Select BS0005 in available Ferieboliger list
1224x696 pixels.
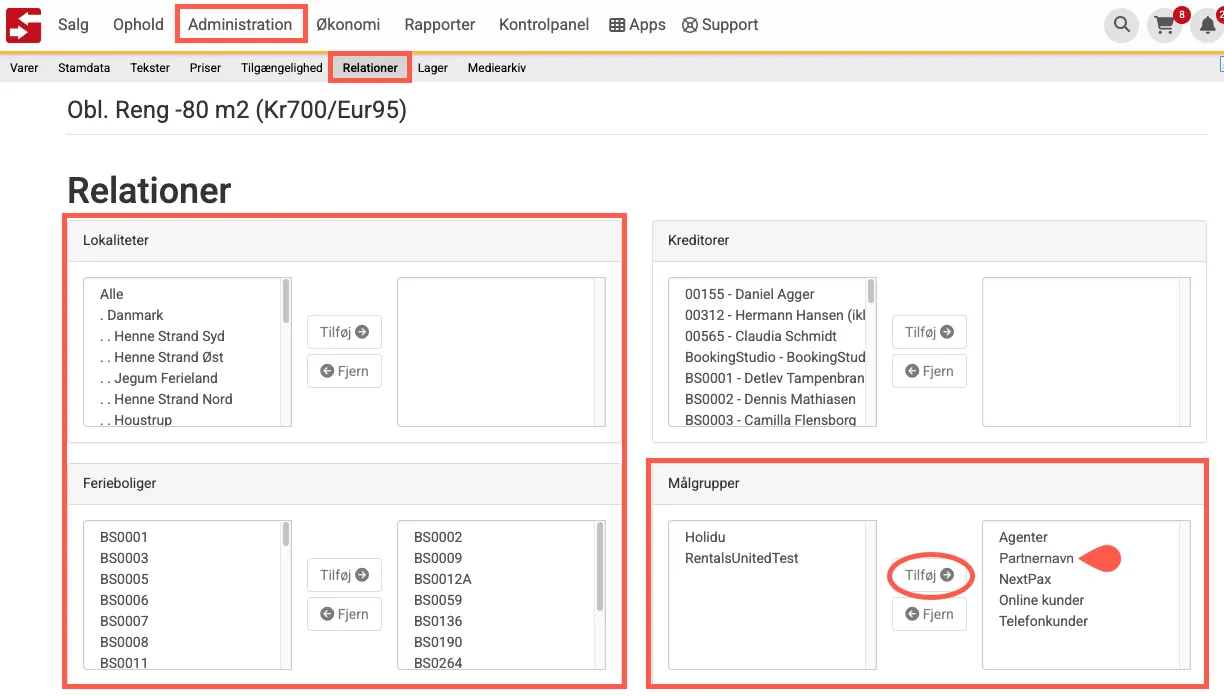point(124,579)
